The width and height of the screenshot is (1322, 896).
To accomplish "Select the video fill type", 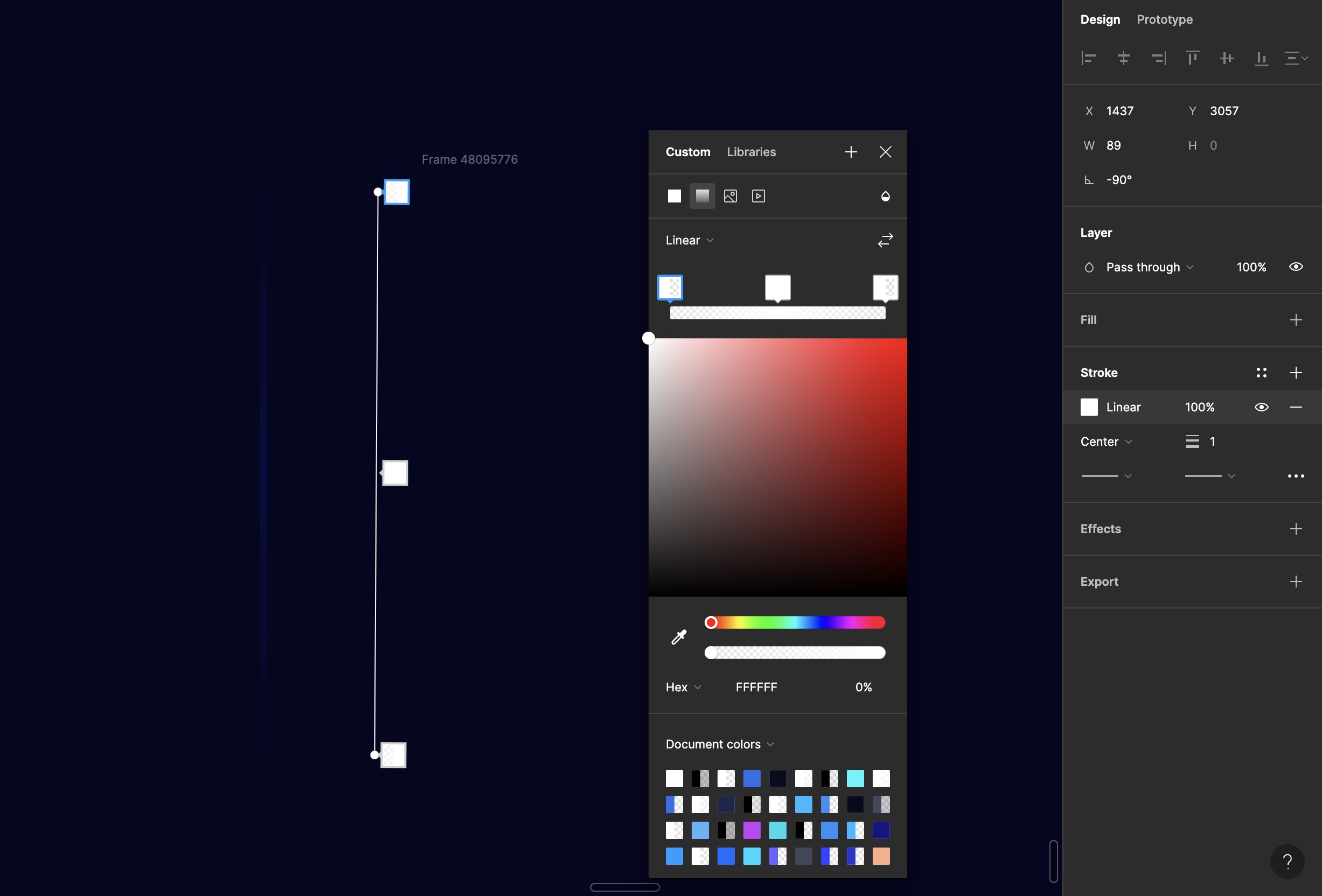I will click(x=759, y=196).
